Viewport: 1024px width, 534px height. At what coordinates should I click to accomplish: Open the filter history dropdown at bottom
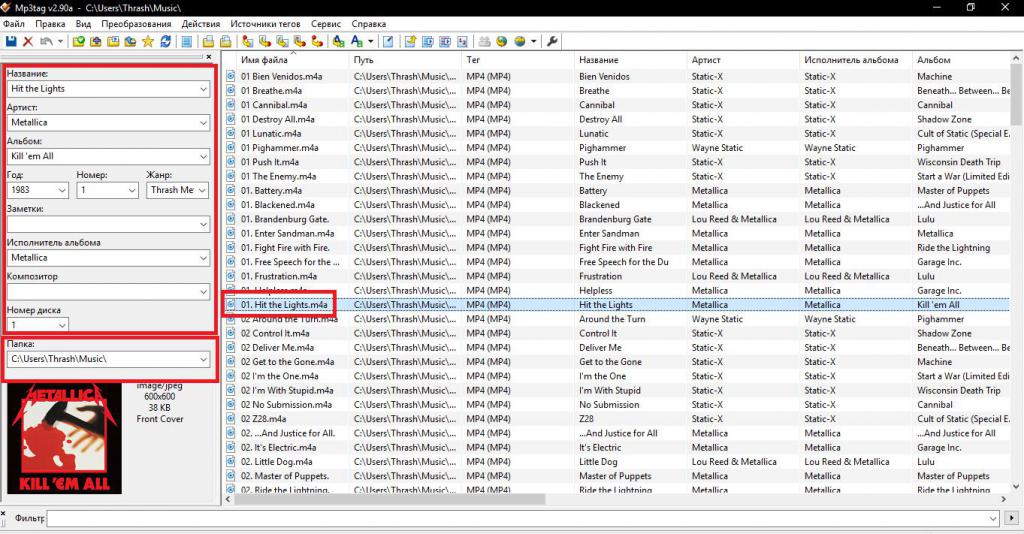(993, 518)
